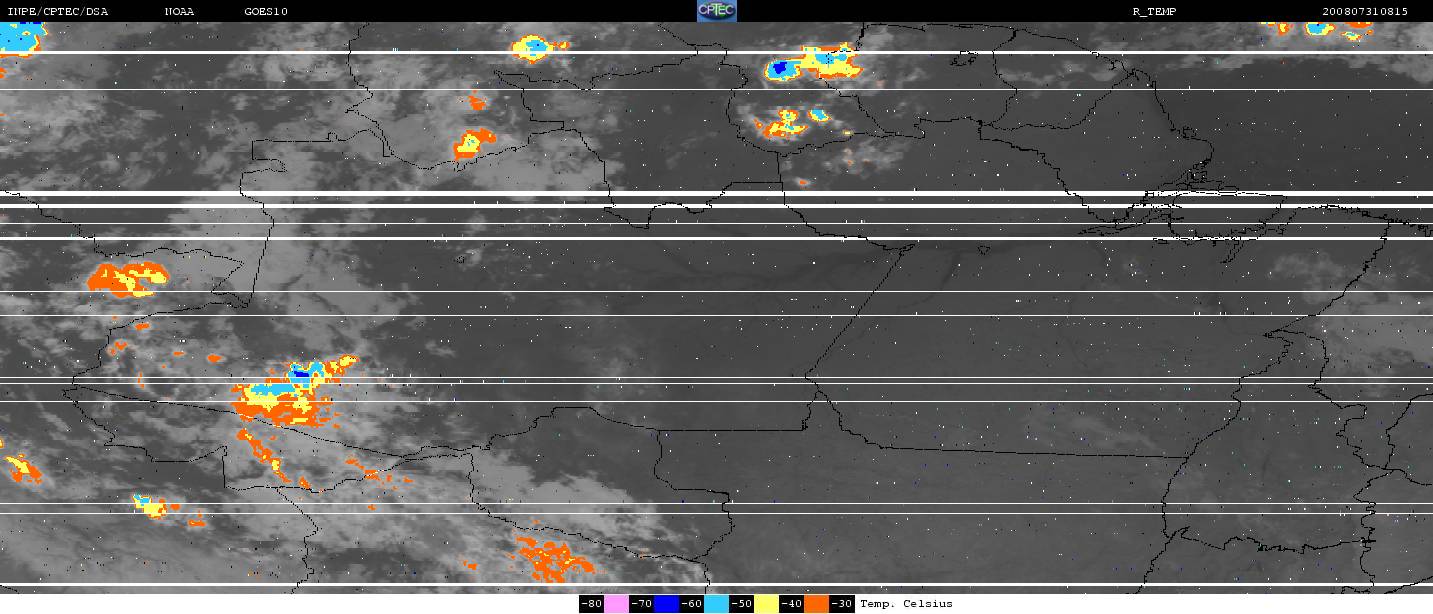Click the INPE/CPTEC/DSA header label
This screenshot has height=614, width=1433.
point(57,12)
